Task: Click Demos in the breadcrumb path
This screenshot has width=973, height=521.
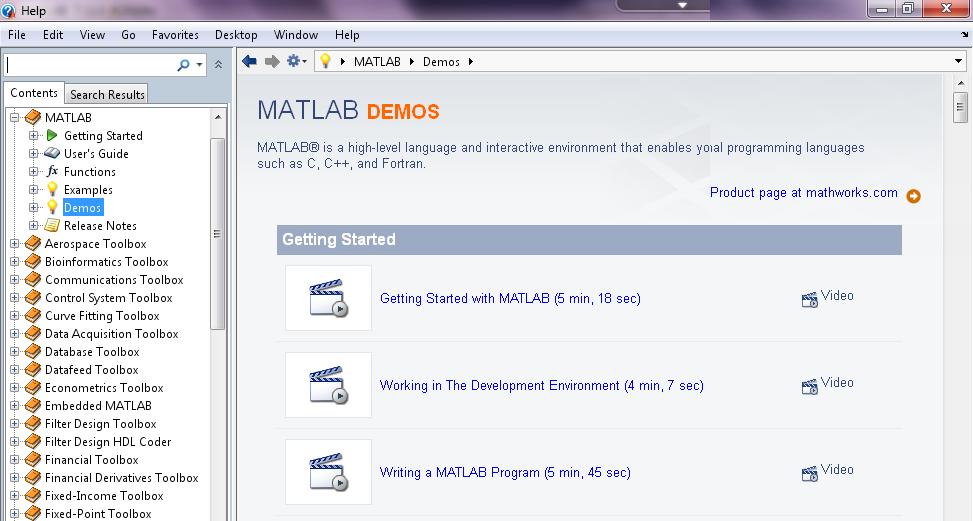Action: click(x=441, y=61)
